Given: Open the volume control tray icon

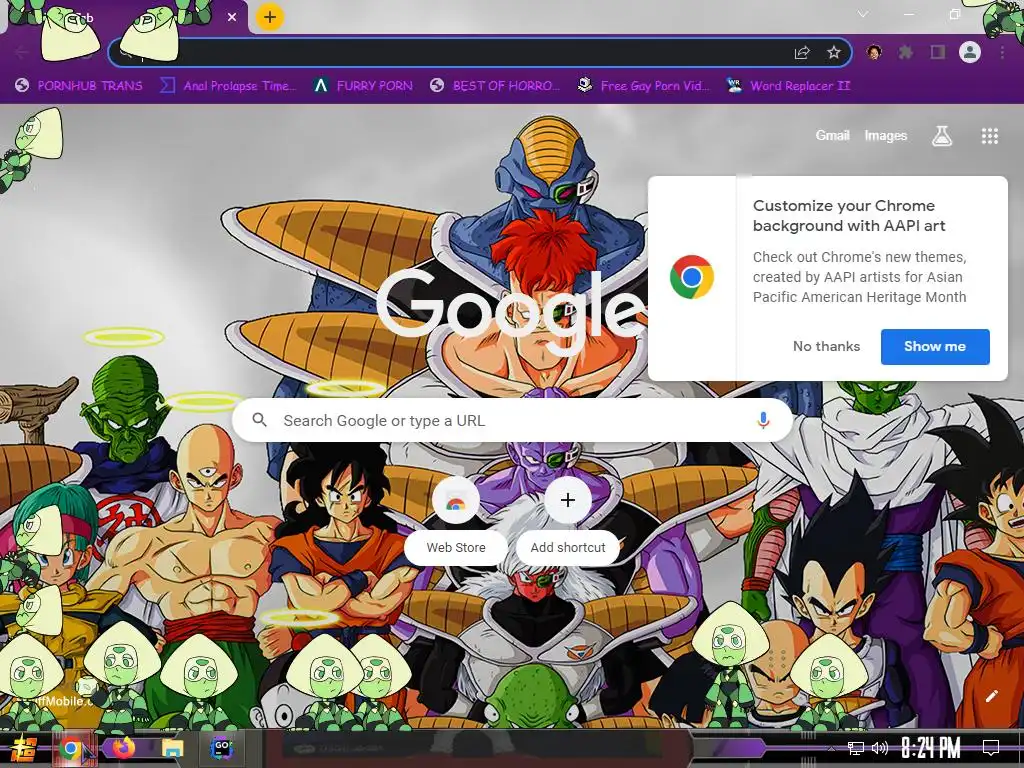Looking at the screenshot, I should [880, 748].
